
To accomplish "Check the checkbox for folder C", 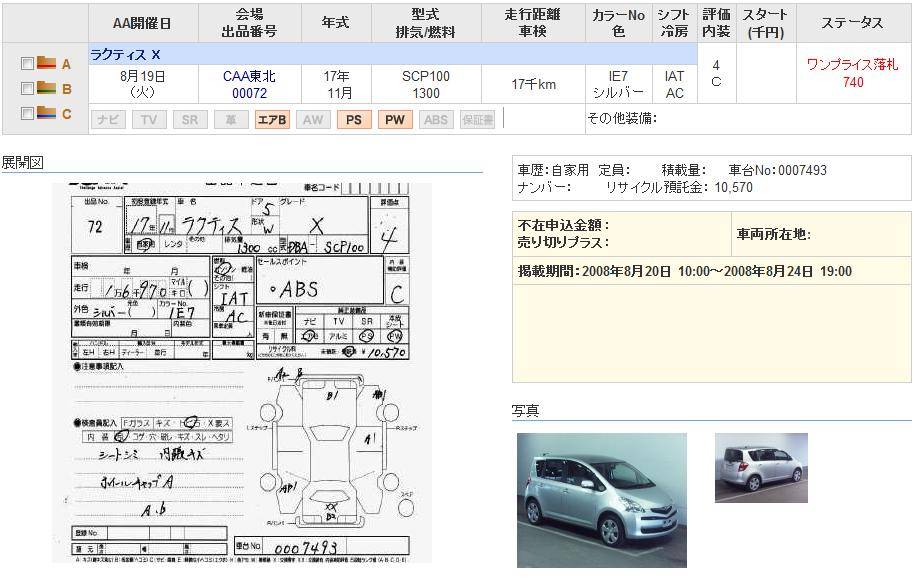I will tap(27, 113).
